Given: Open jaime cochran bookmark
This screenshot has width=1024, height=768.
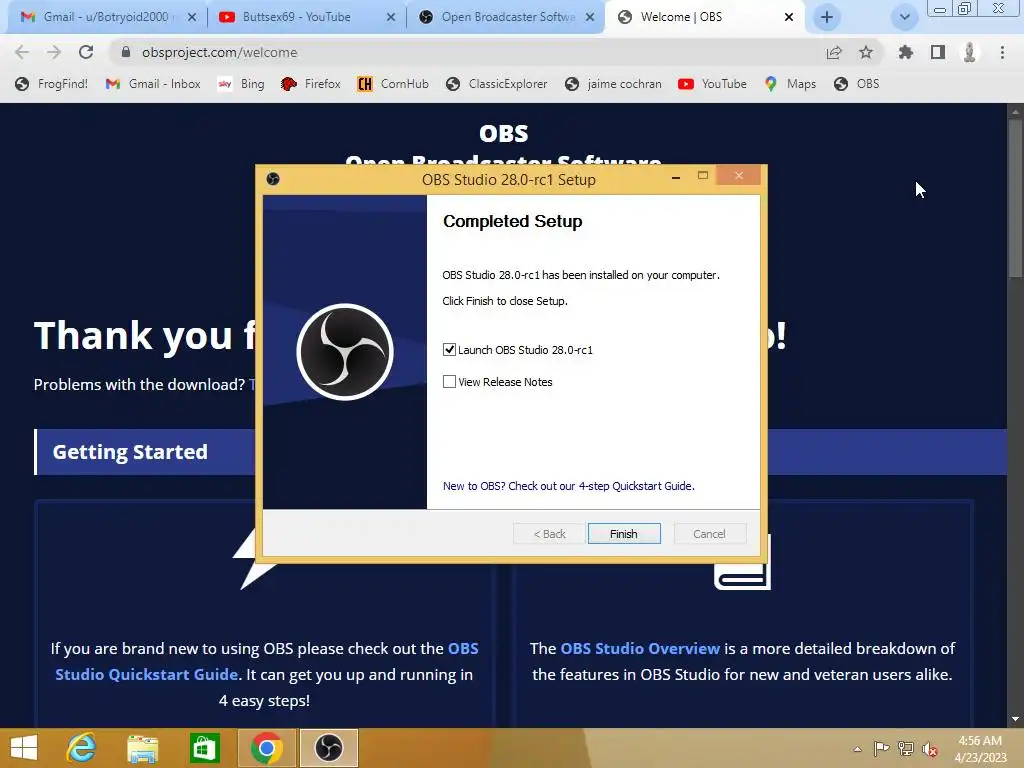Looking at the screenshot, I should [x=613, y=84].
